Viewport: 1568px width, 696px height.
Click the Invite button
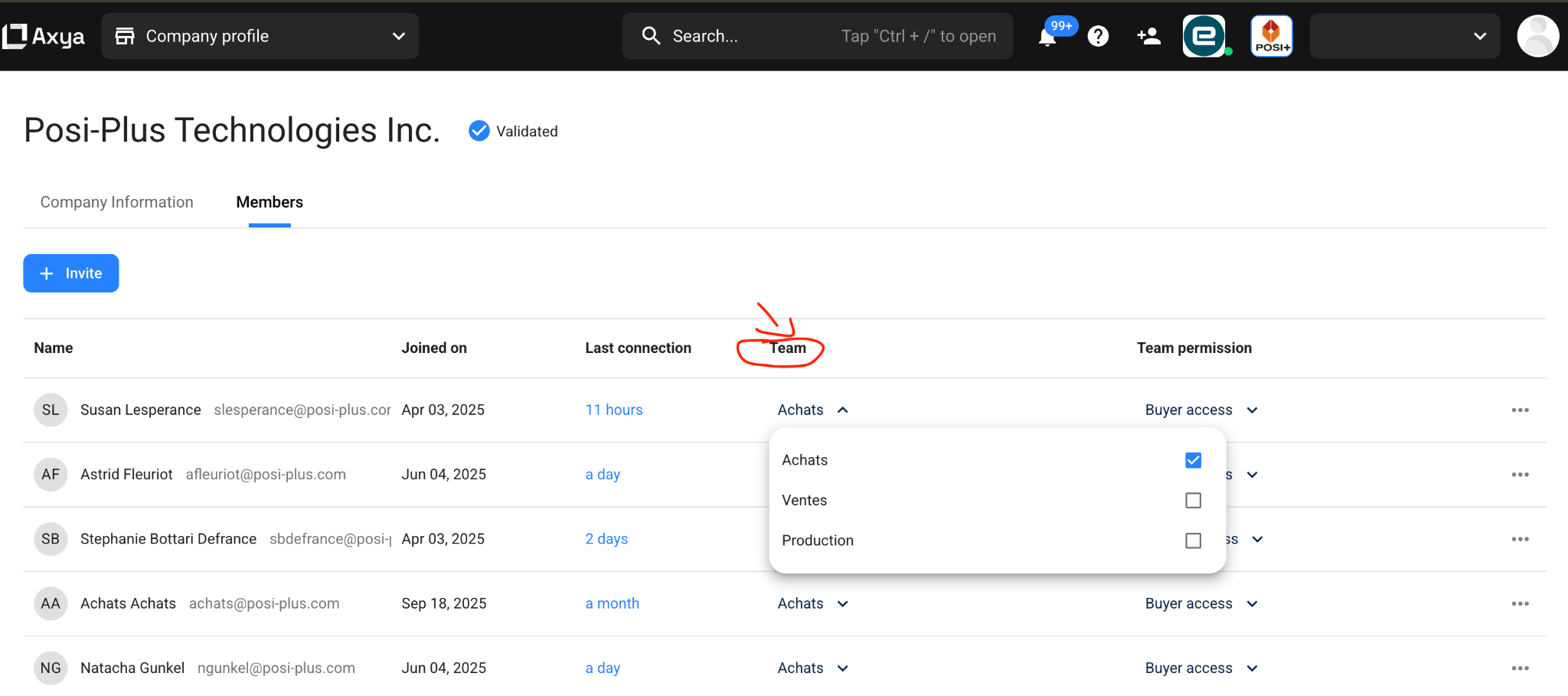click(71, 273)
